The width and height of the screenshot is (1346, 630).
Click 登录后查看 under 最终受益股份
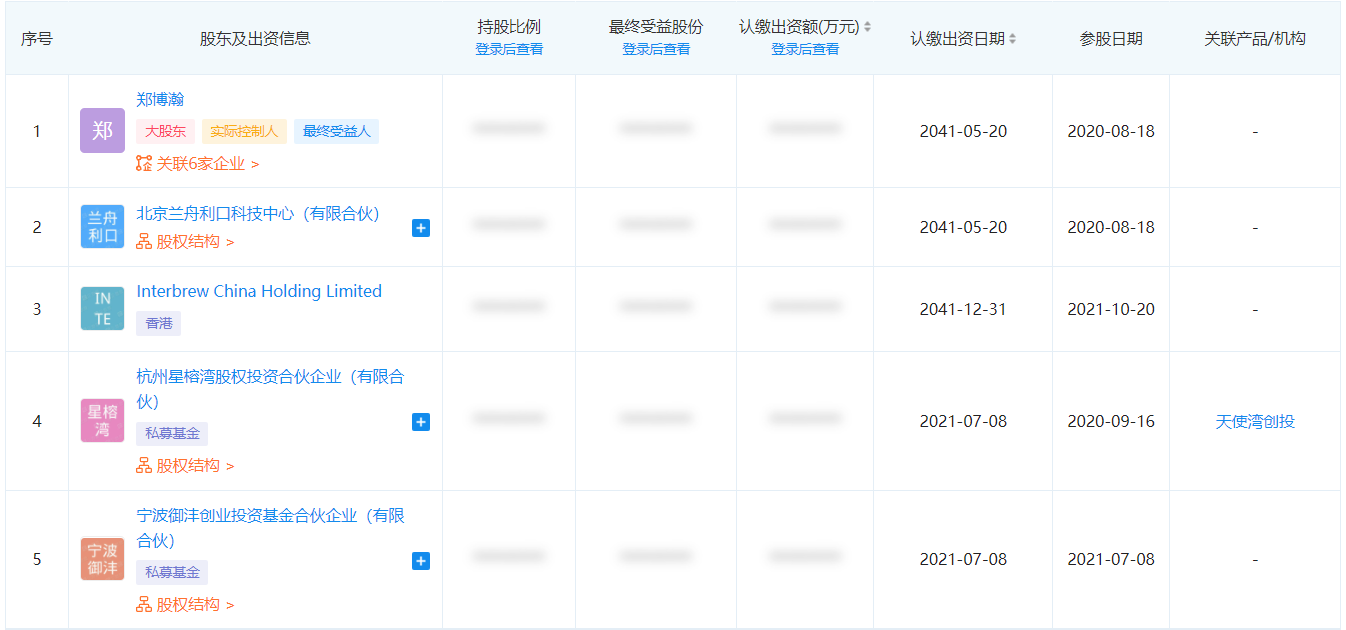tap(656, 49)
